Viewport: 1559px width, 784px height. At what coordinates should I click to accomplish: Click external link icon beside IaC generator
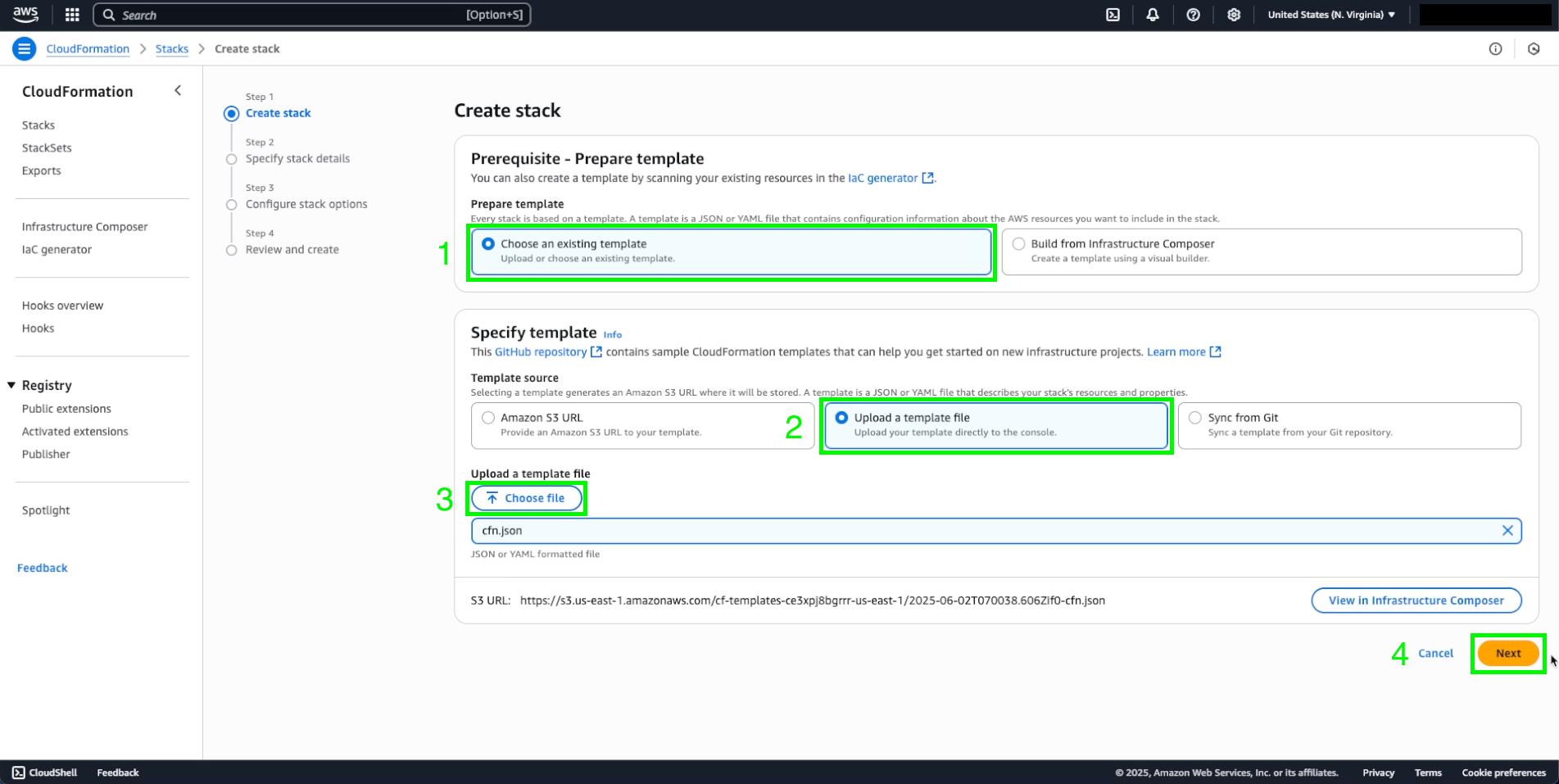[927, 178]
